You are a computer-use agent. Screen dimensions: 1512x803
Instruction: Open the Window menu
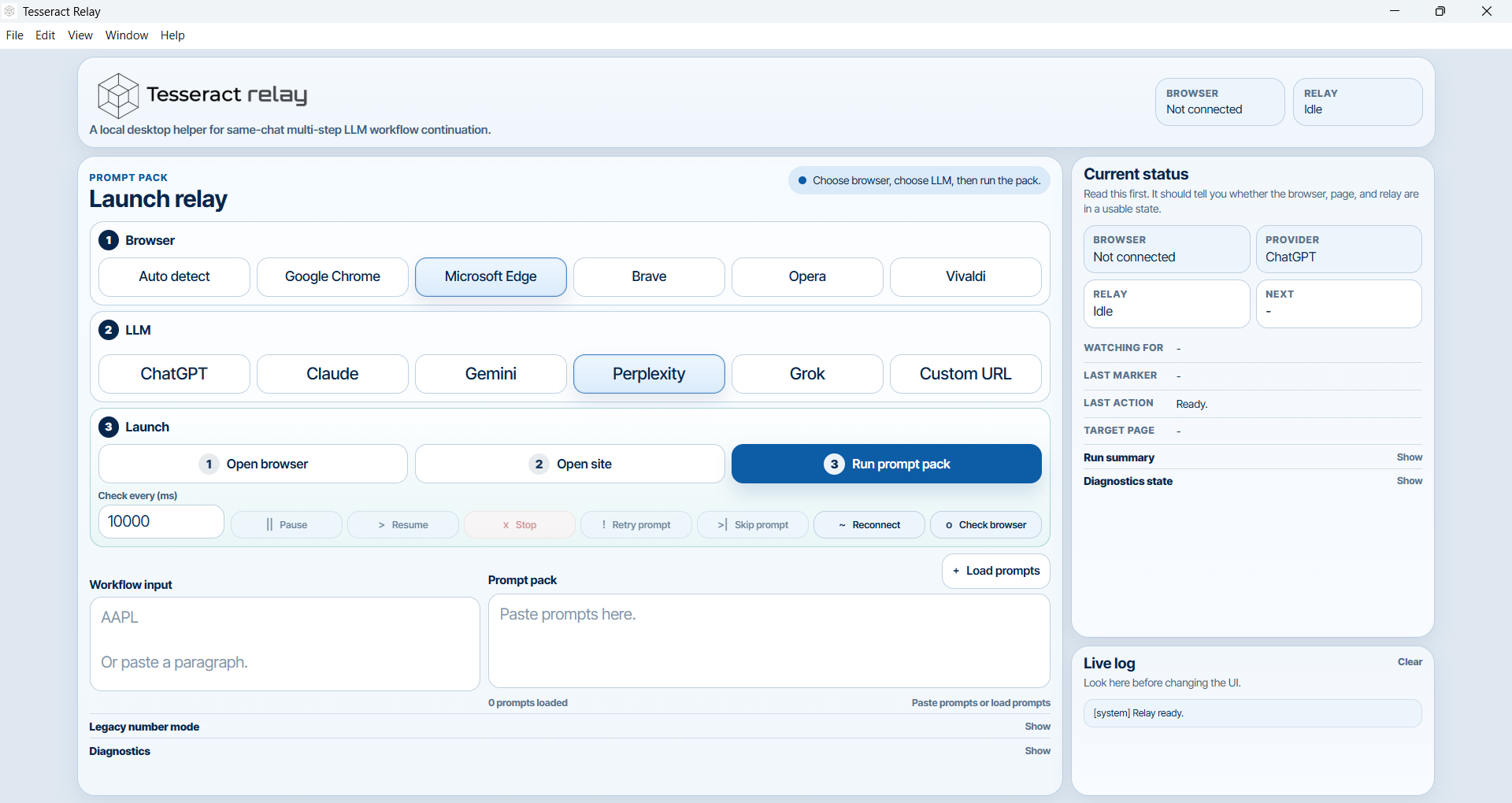pos(127,35)
